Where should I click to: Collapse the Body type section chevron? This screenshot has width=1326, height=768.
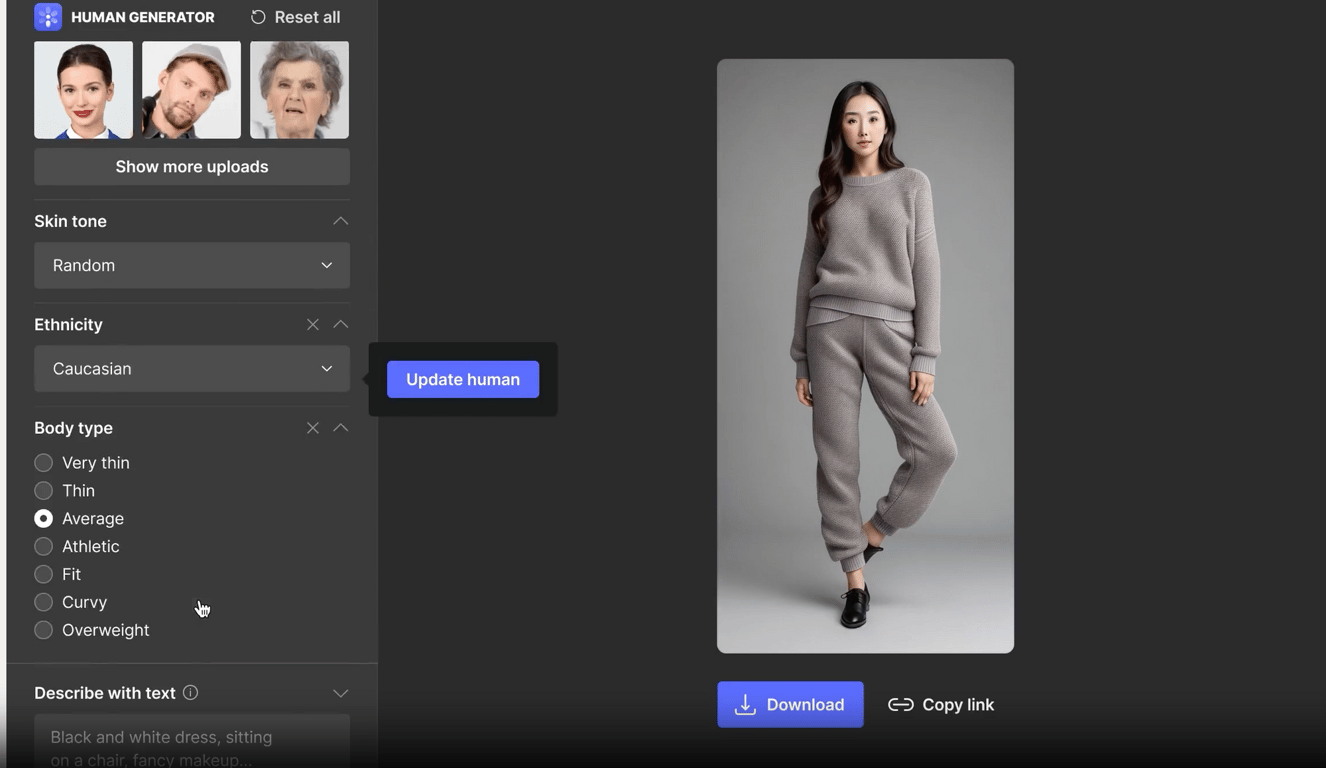coord(340,427)
